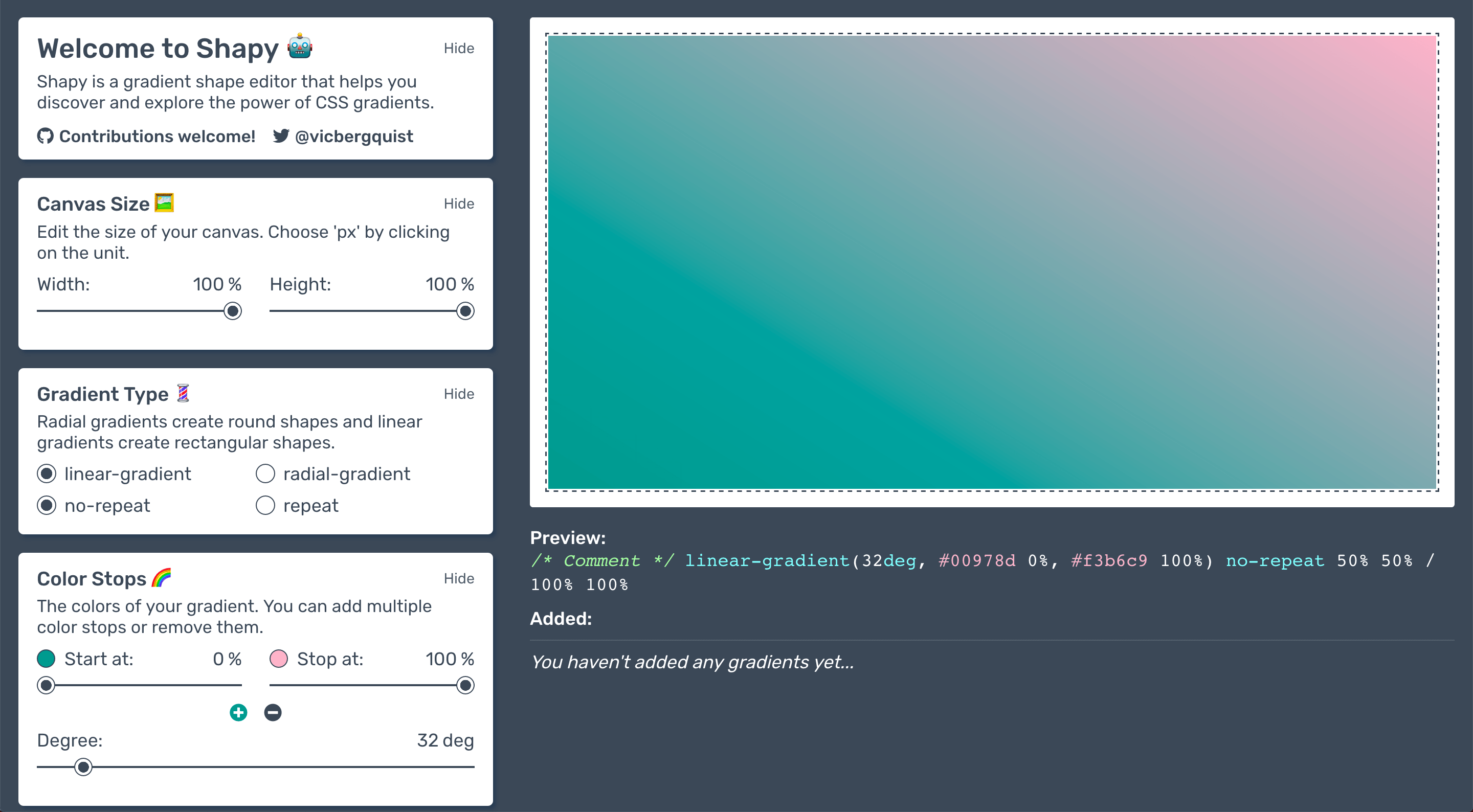Select the repeat radio option
This screenshot has width=1473, height=812.
click(x=265, y=506)
